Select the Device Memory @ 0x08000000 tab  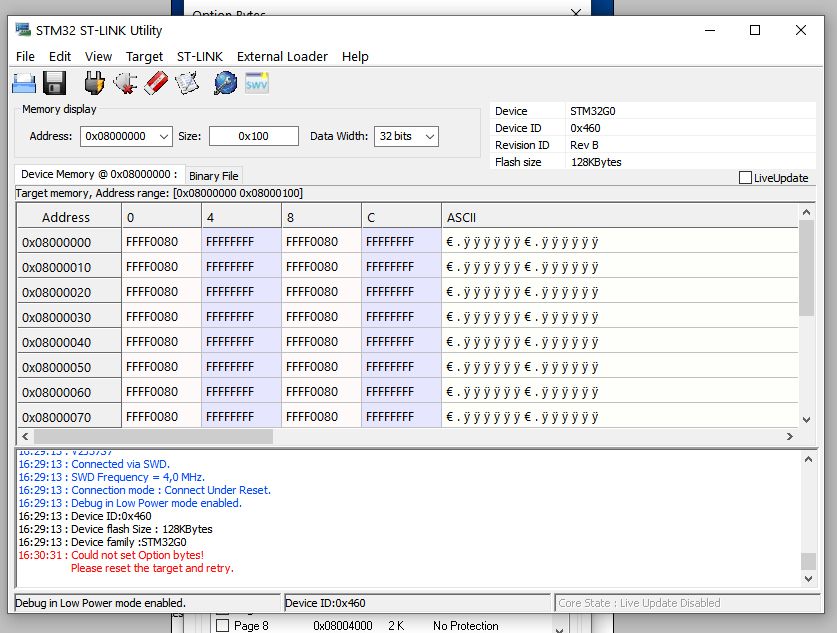coord(99,175)
